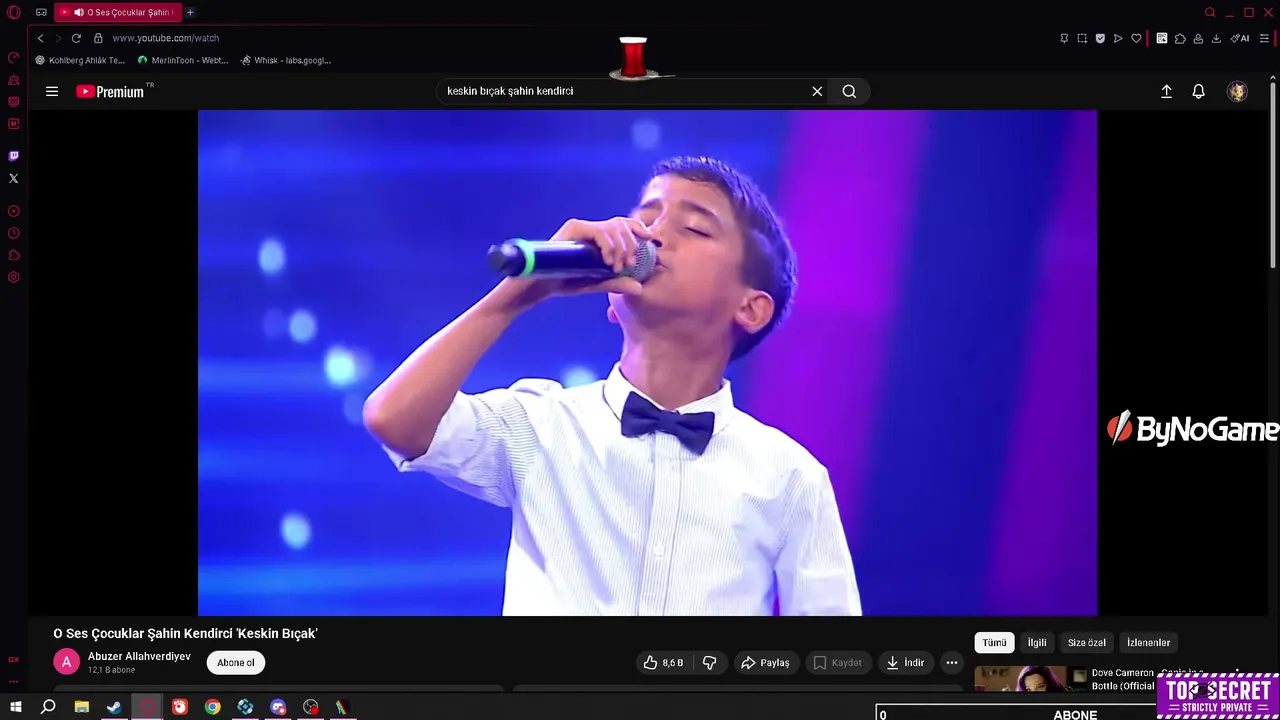Search tabs with the top-right magnifier
Screen dimensions: 1280x720
(x=1210, y=12)
